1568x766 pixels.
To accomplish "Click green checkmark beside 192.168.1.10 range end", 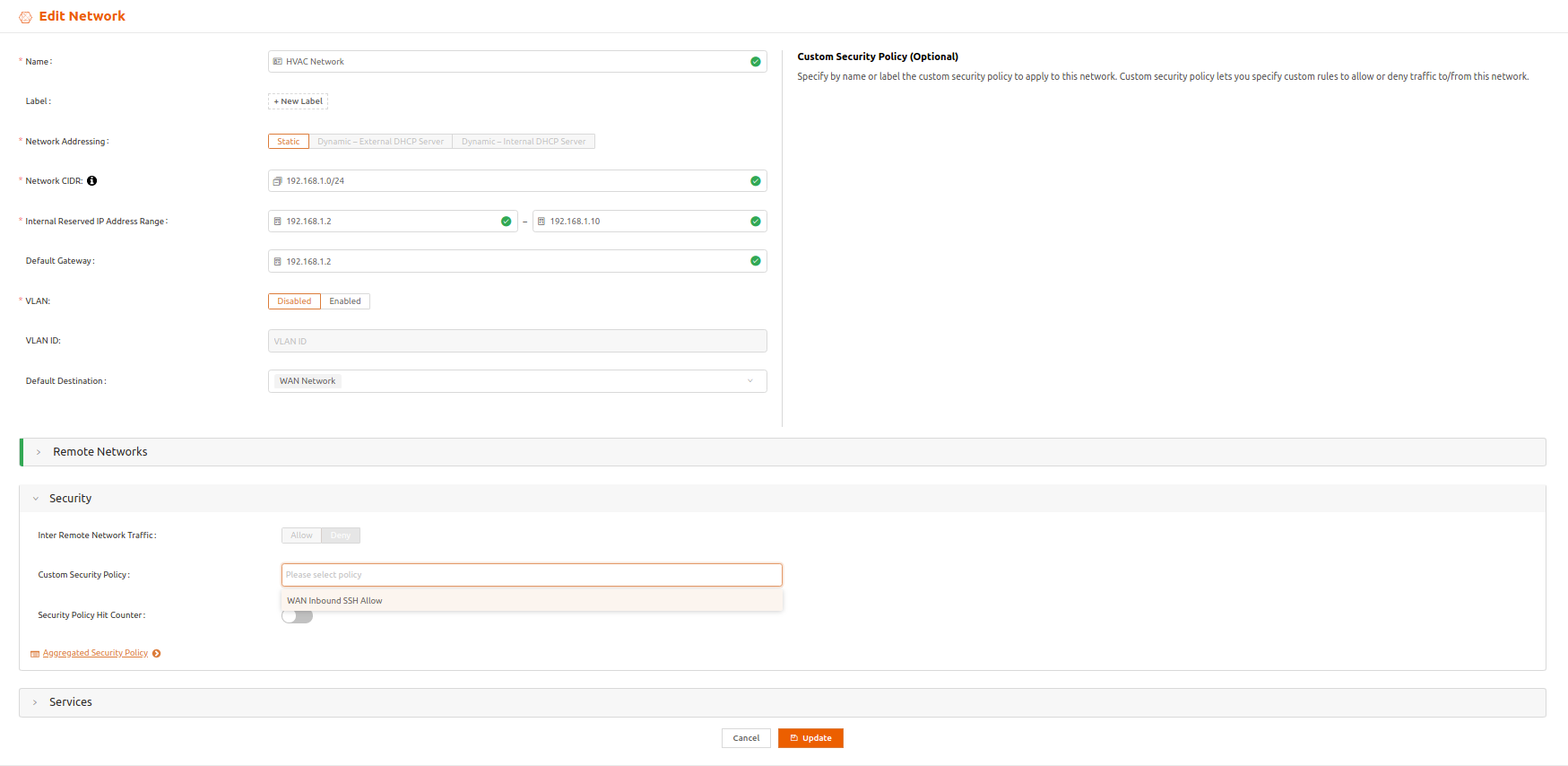I will pyautogui.click(x=755, y=222).
